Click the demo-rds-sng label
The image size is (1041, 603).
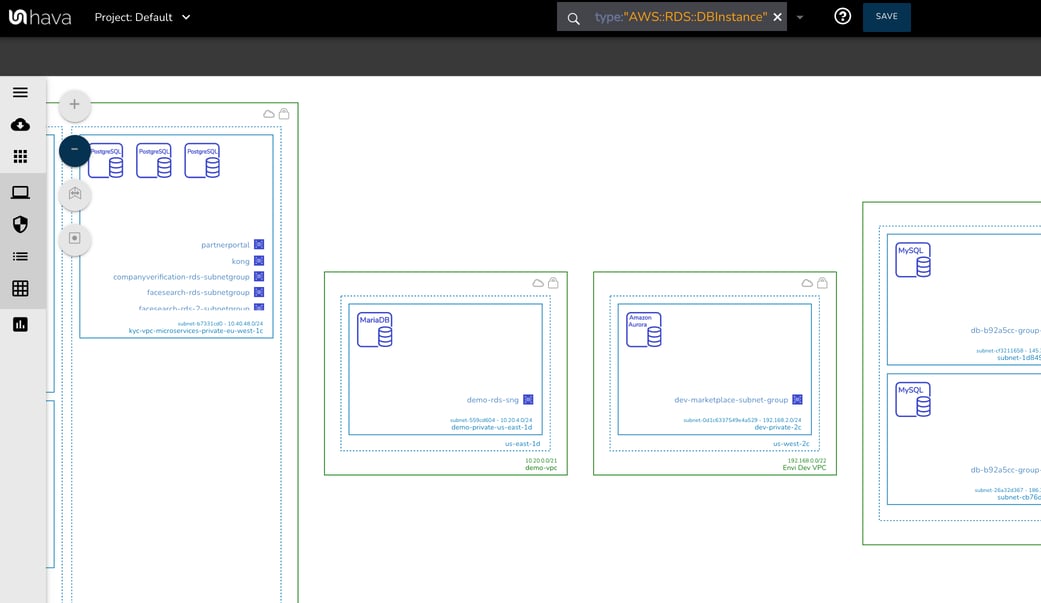493,400
